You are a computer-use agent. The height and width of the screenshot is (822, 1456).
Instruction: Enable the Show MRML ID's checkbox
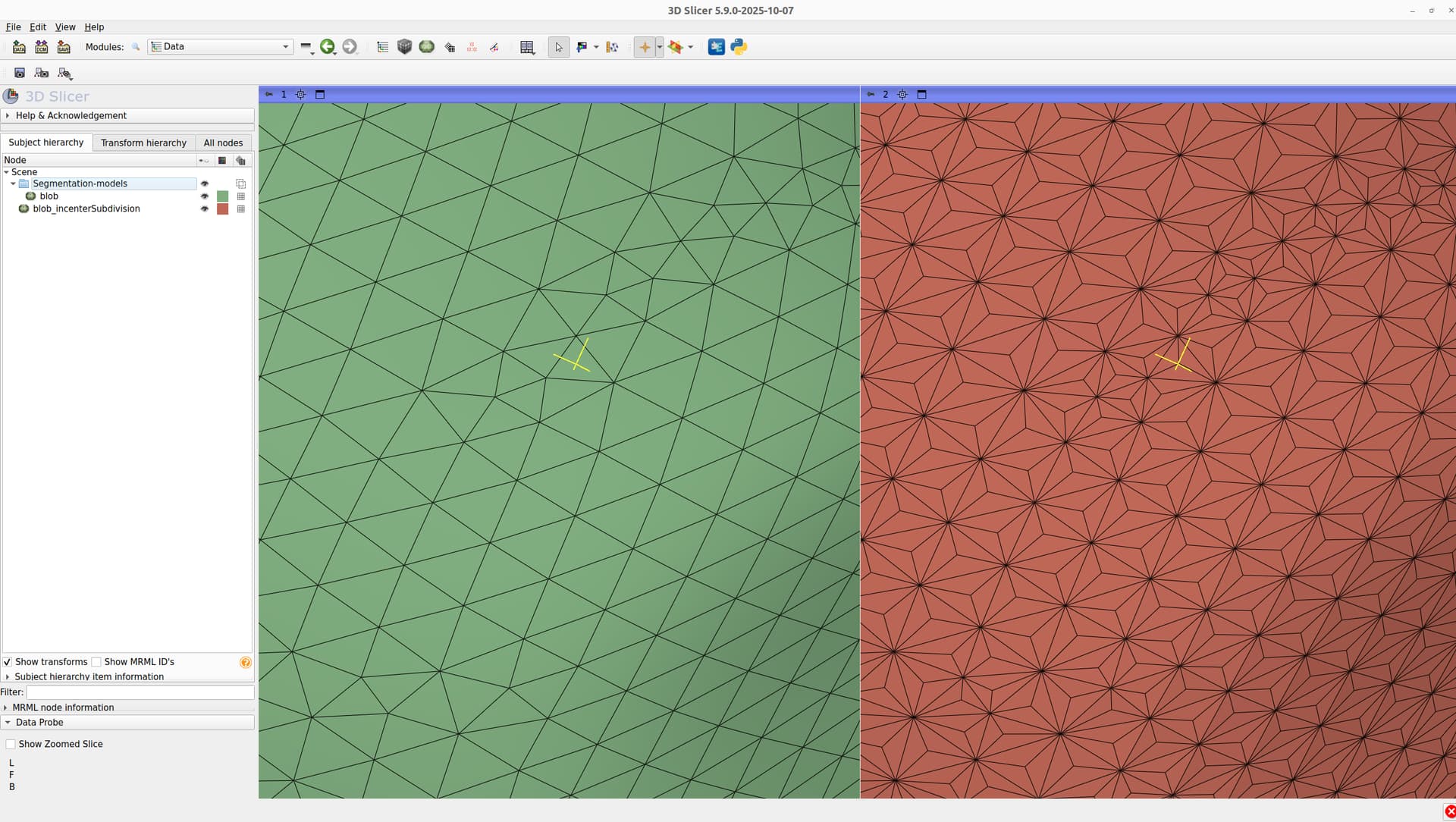tap(96, 662)
